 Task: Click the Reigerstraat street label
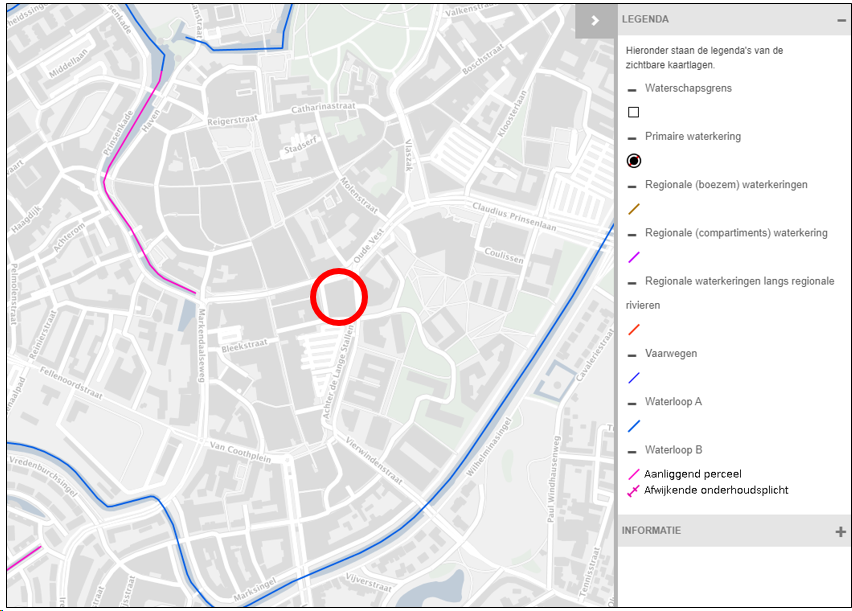233,120
